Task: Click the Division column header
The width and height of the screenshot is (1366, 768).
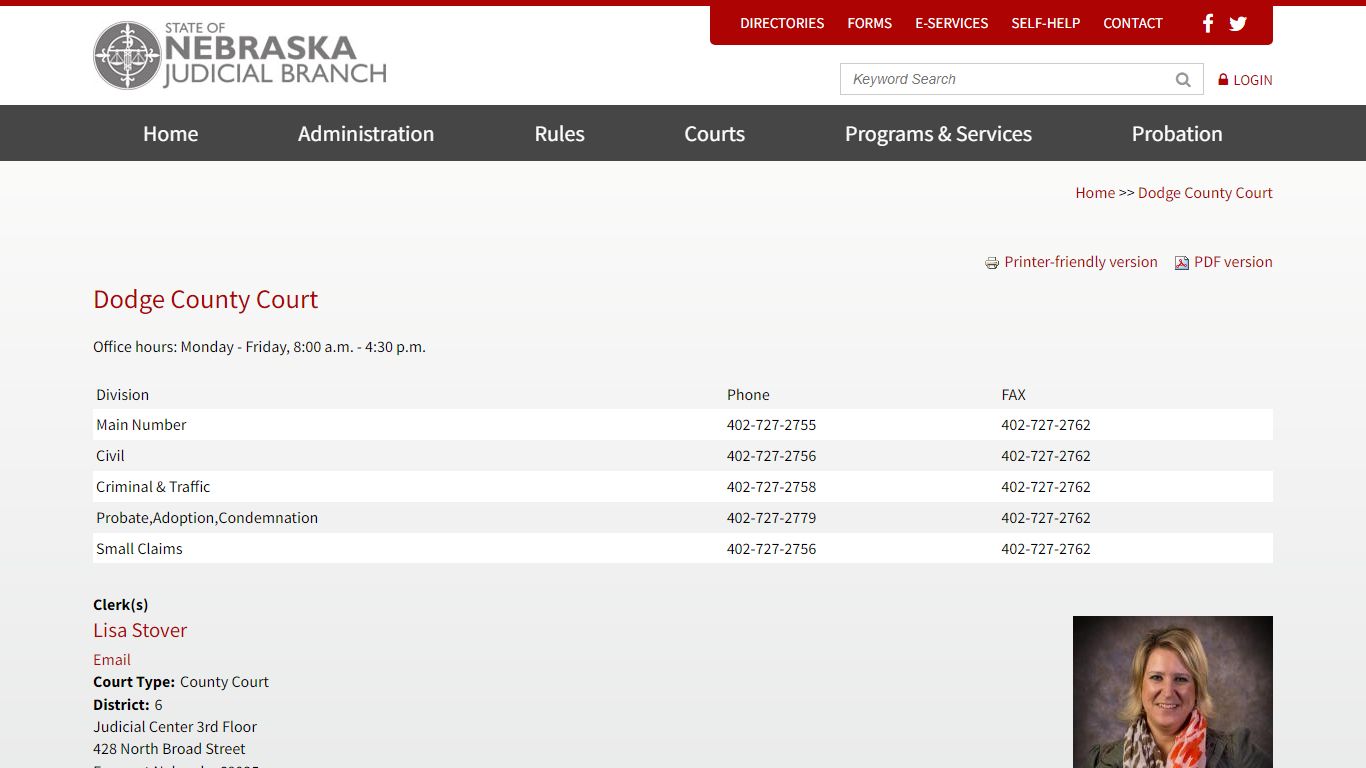Action: (122, 395)
